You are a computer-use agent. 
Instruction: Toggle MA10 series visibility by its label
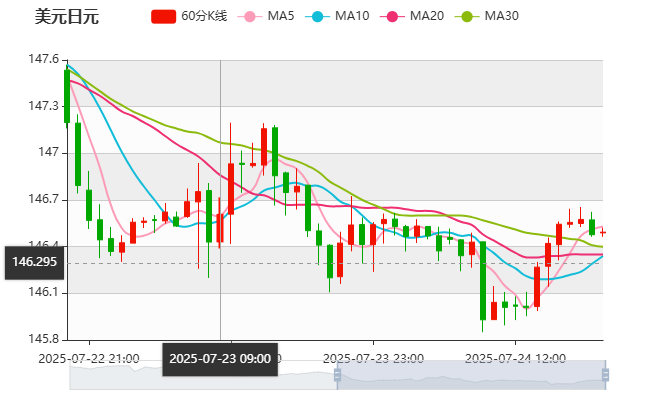(352, 16)
